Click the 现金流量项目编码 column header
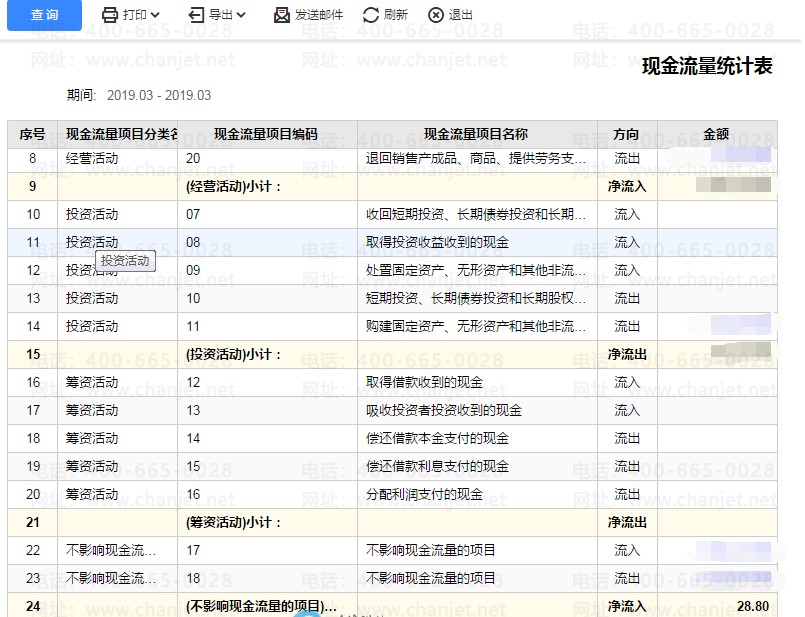805x617 pixels. click(x=266, y=134)
